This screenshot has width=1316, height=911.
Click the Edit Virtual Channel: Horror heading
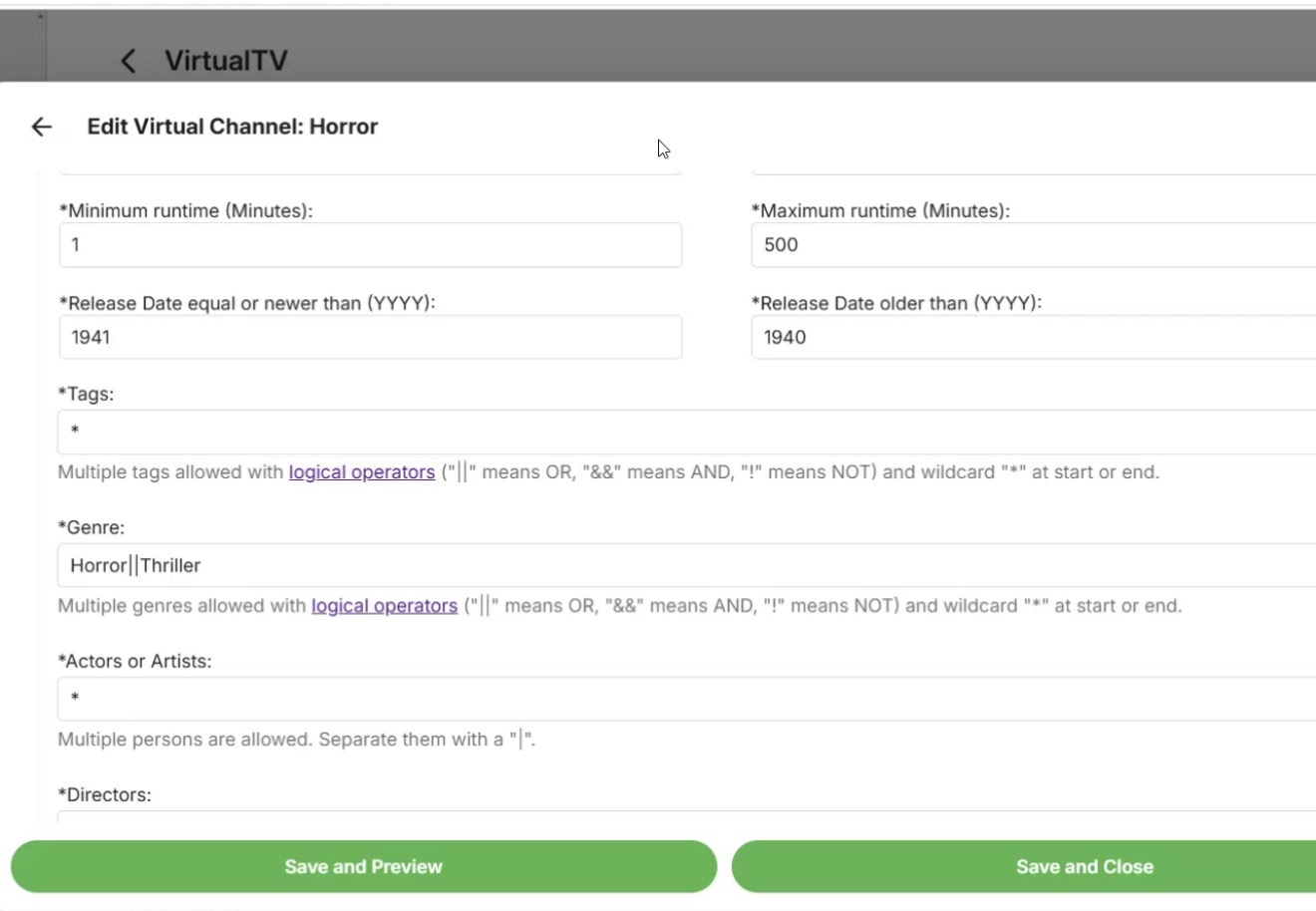pos(232,127)
